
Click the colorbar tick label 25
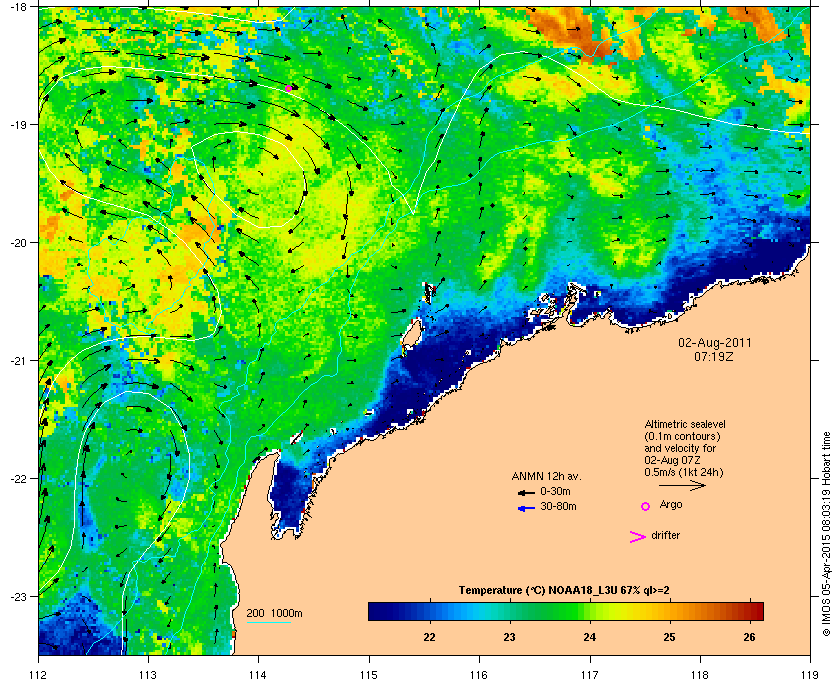coord(670,637)
